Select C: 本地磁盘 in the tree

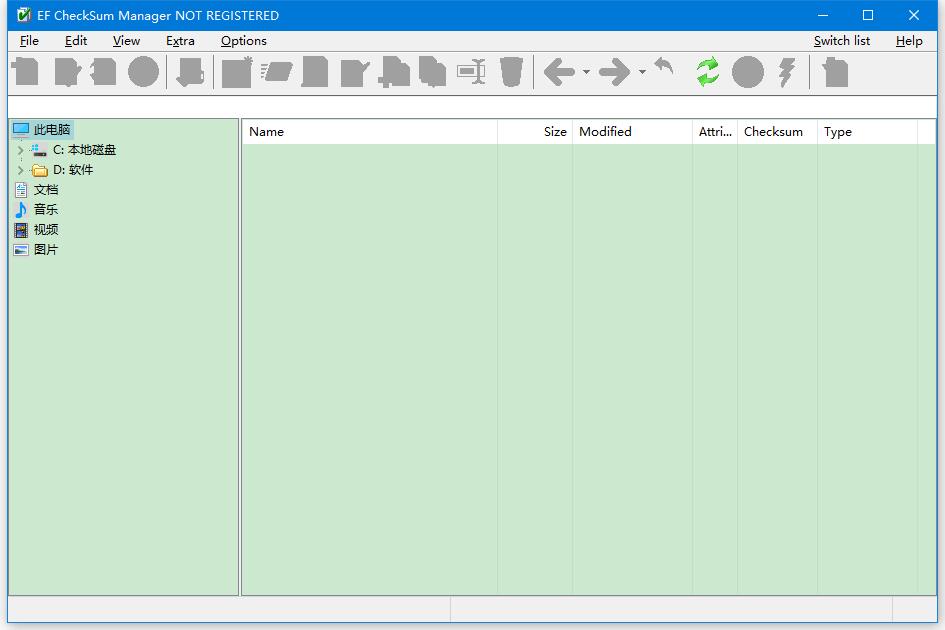tap(84, 150)
